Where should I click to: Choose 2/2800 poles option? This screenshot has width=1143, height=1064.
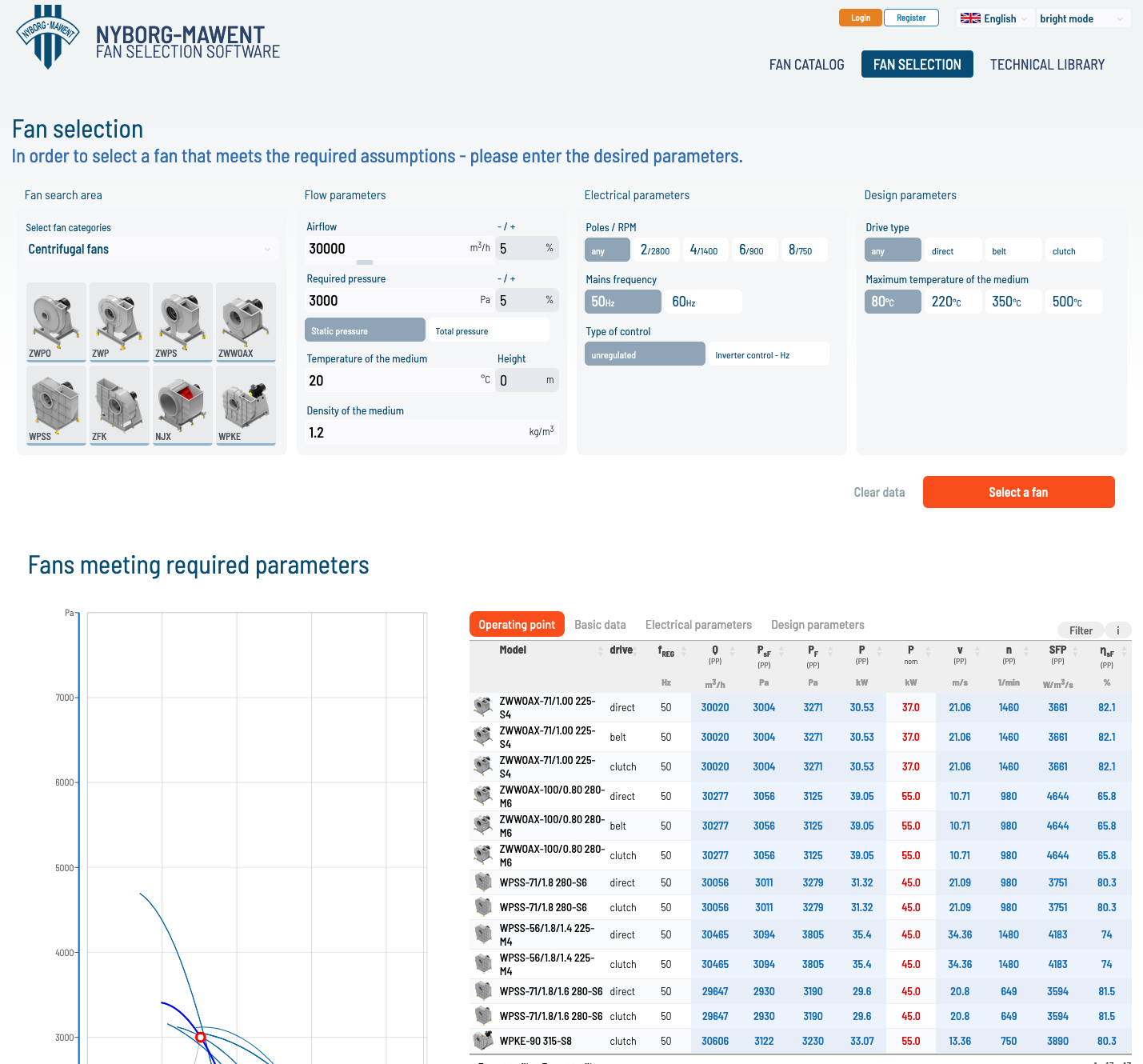(656, 250)
